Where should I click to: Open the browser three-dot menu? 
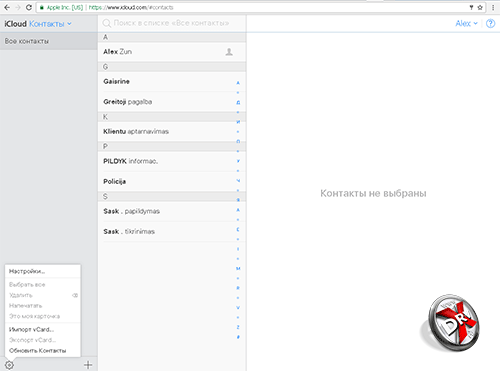point(493,7)
